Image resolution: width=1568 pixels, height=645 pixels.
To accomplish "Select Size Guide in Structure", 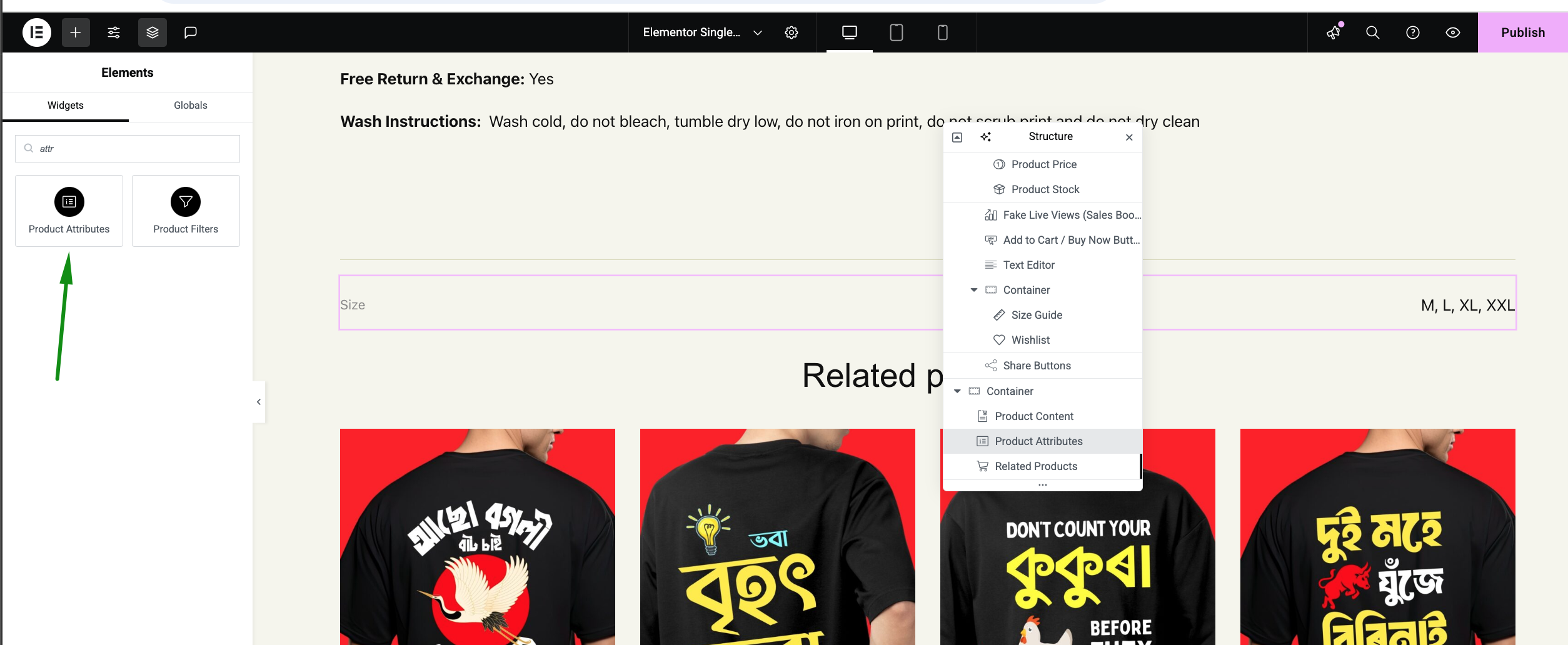I will click(1043, 315).
